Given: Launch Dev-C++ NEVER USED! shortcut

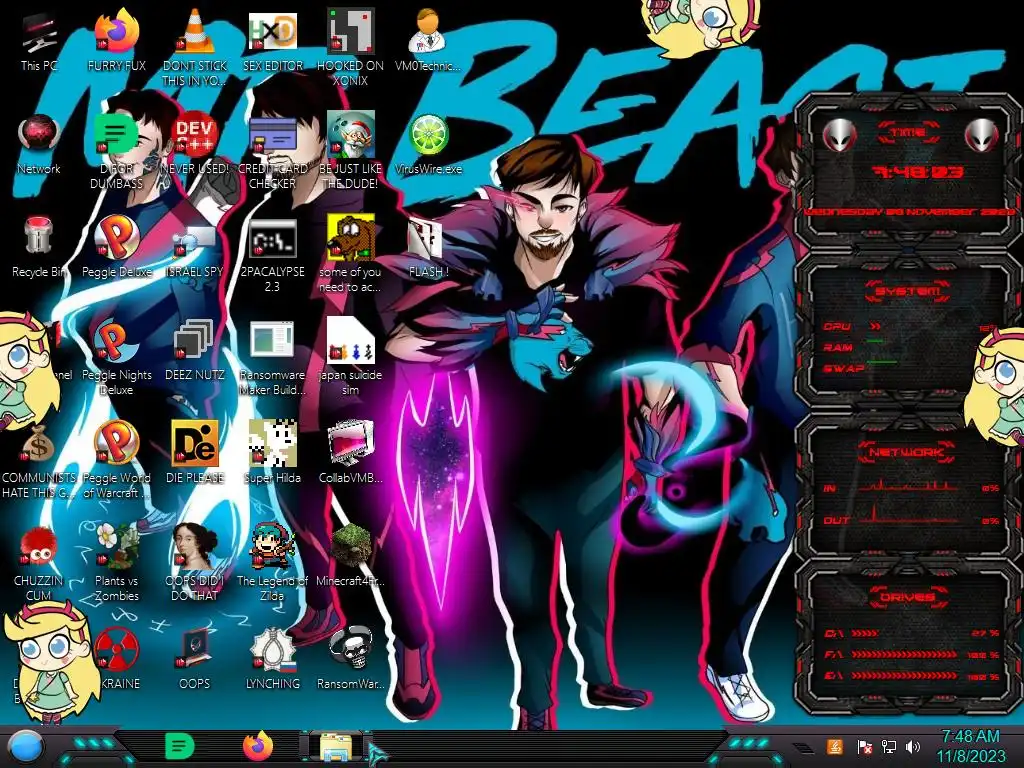Looking at the screenshot, I should (x=195, y=144).
